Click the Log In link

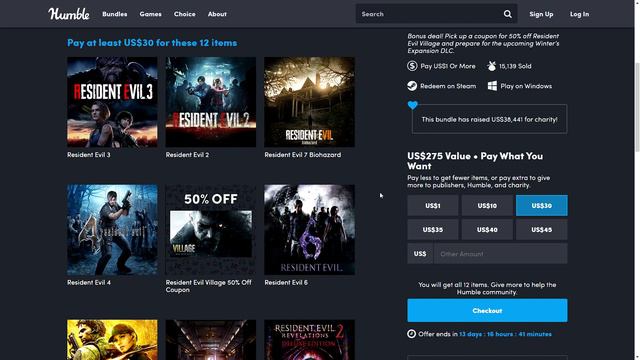point(579,14)
